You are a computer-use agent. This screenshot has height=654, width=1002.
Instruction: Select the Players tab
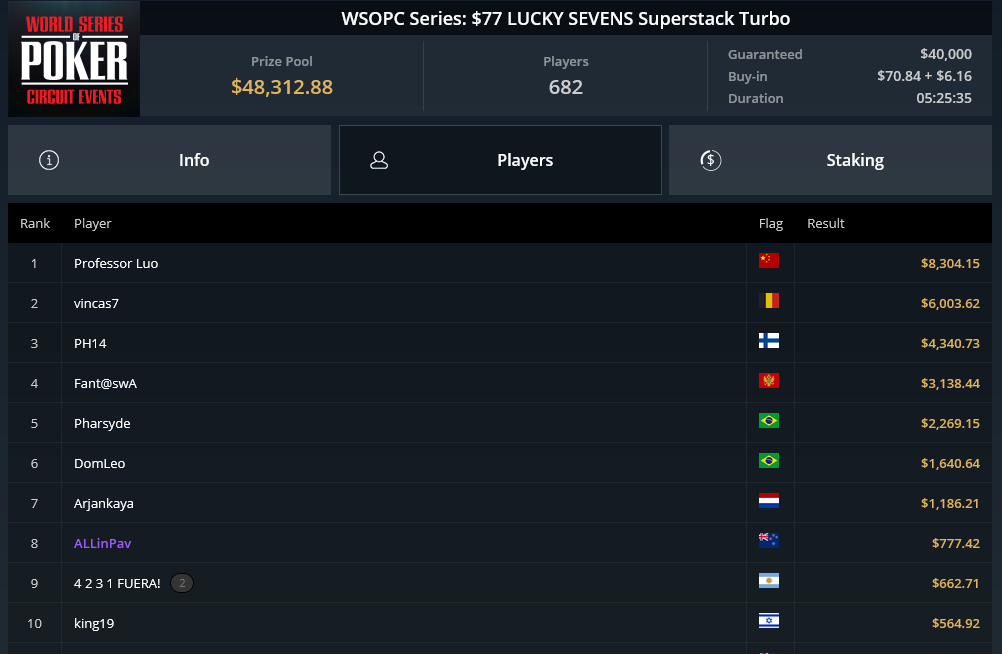point(500,160)
